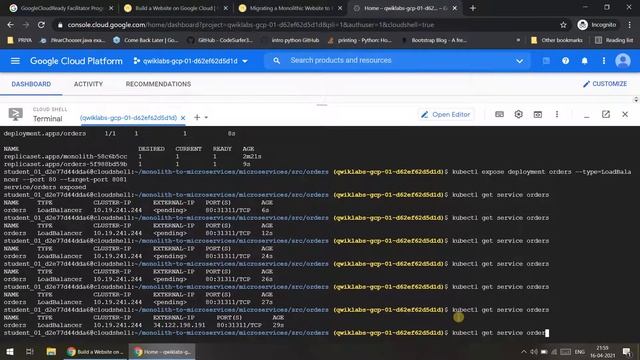Image resolution: width=640 pixels, height=360 pixels.
Task: Go back with the browser back arrow
Action: coord(11,25)
